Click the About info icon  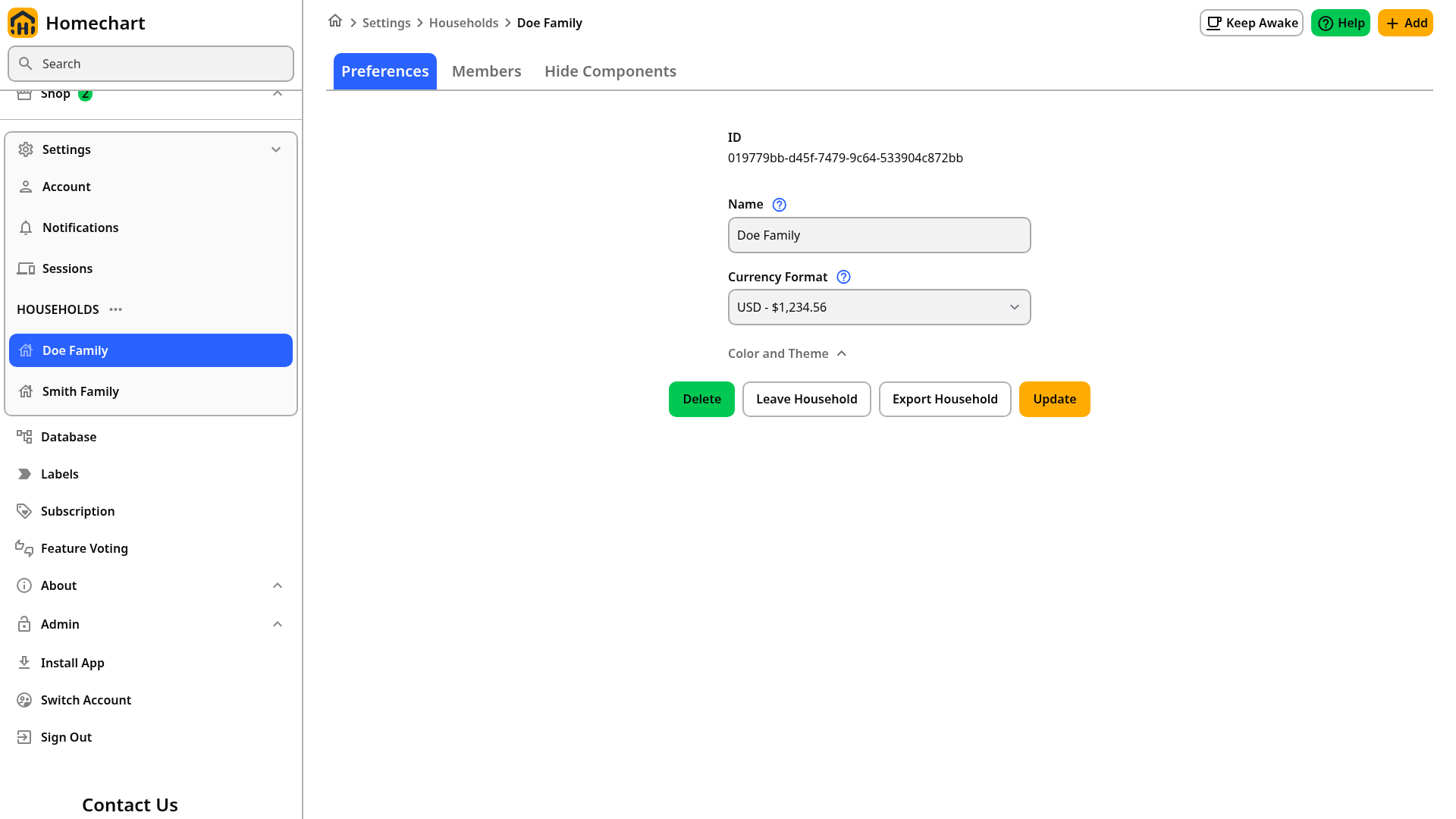24,585
